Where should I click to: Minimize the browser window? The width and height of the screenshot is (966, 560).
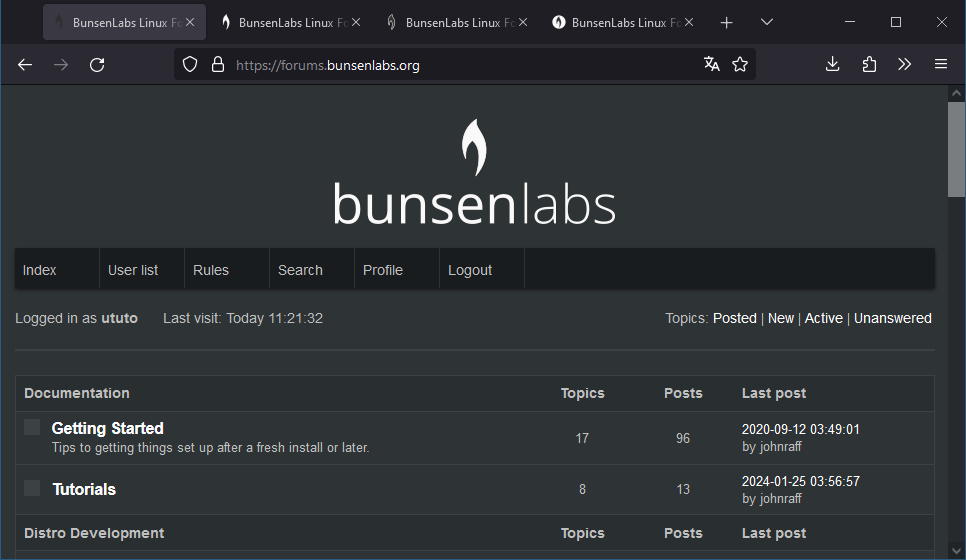tap(850, 22)
